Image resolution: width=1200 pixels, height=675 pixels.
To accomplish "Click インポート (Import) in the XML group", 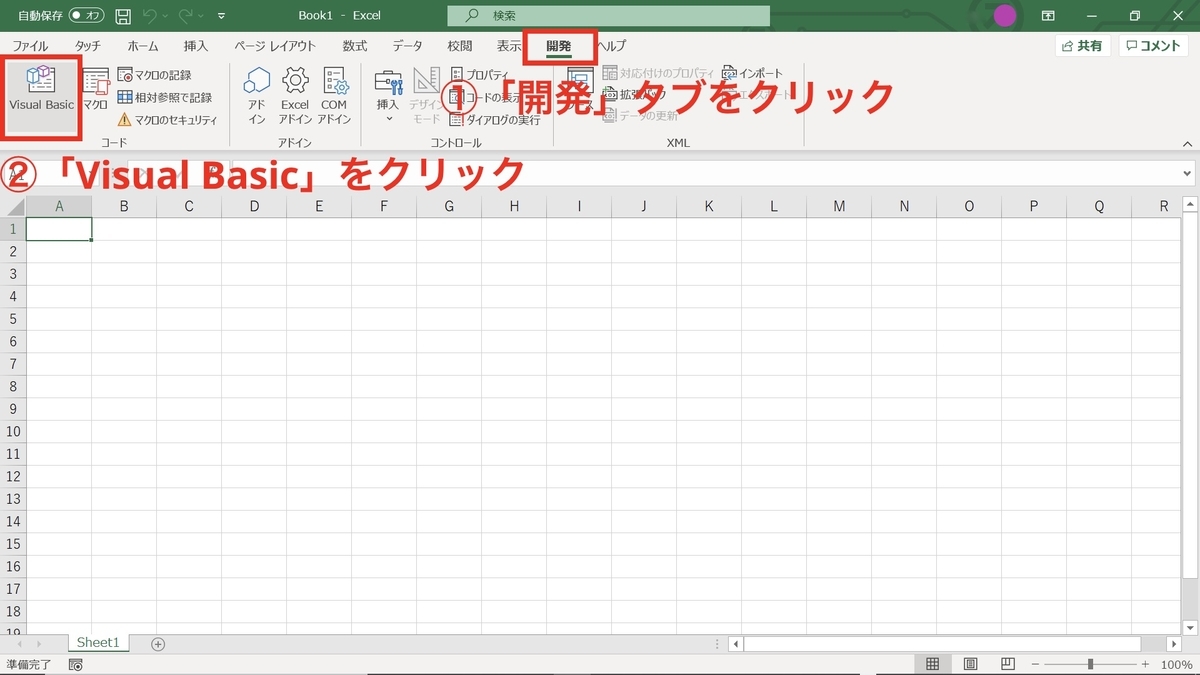I will tap(753, 74).
